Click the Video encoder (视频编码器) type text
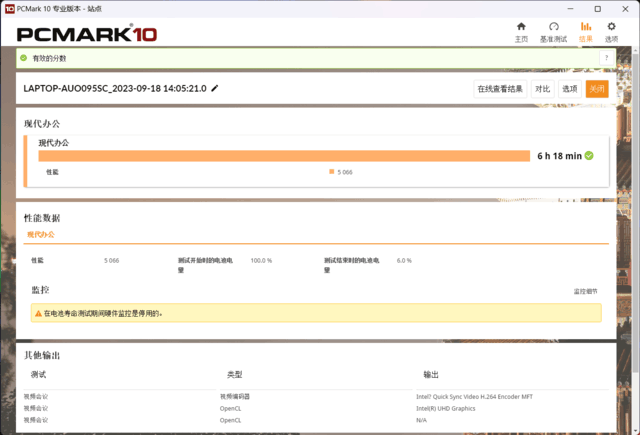 click(235, 397)
